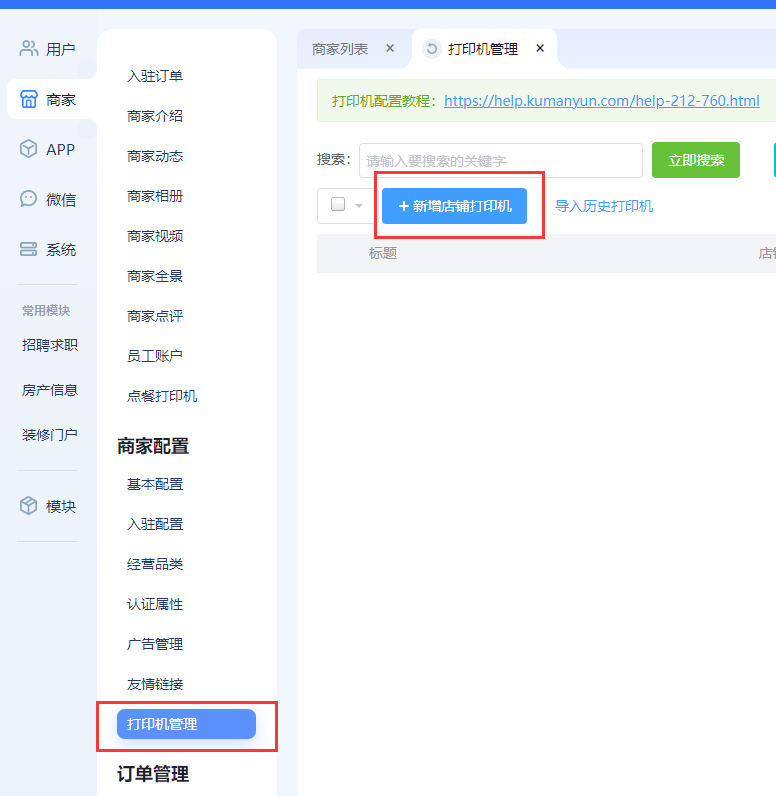Open the dropdown arrow beside select-all checkbox
Screen dimensions: 776x796
point(359,206)
